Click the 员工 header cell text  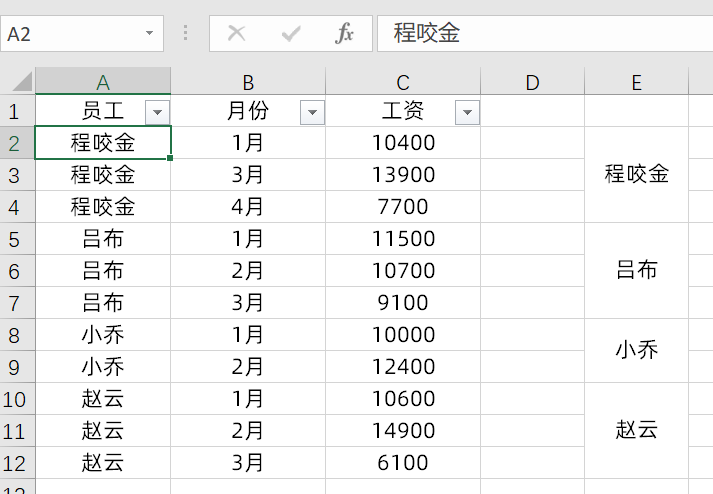103,111
